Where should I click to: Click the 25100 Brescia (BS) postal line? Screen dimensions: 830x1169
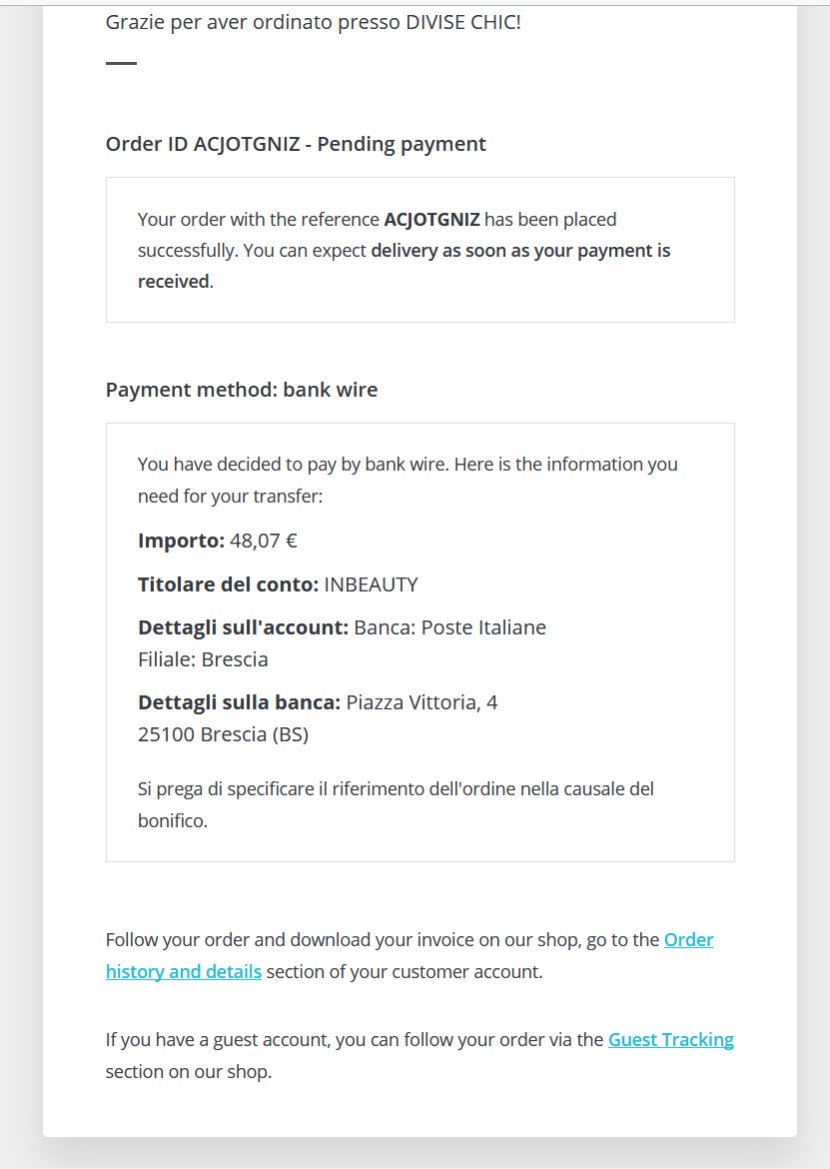pyautogui.click(x=223, y=735)
